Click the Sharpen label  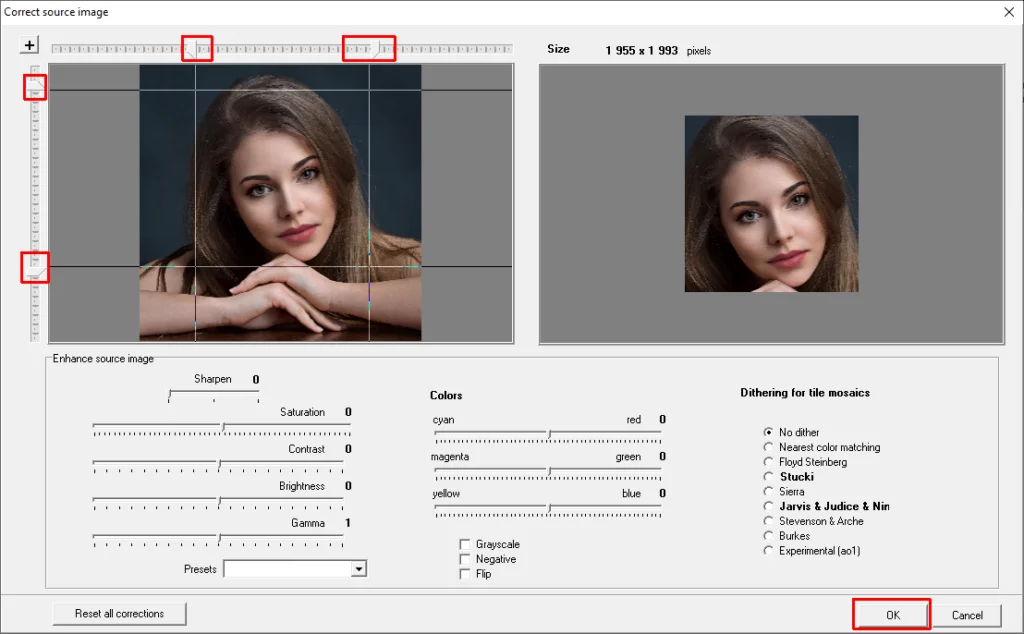pyautogui.click(x=212, y=379)
